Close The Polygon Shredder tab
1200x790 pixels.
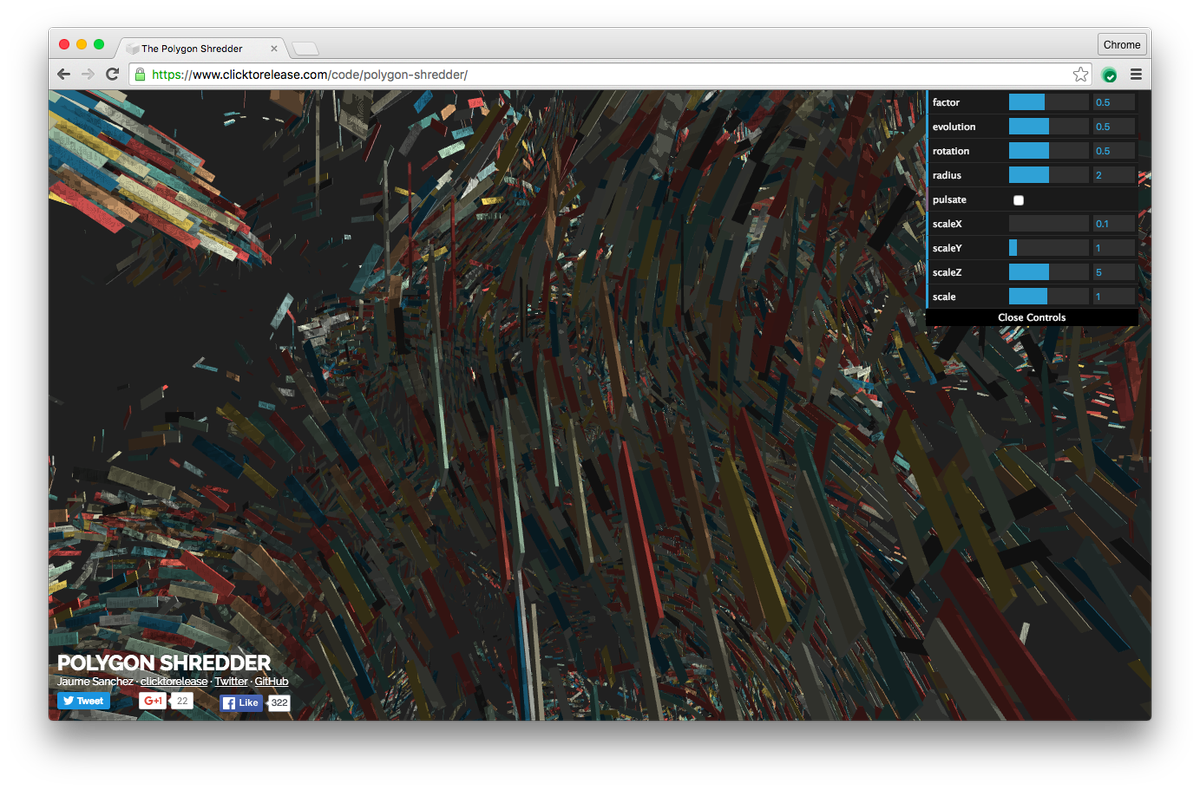[x=274, y=48]
